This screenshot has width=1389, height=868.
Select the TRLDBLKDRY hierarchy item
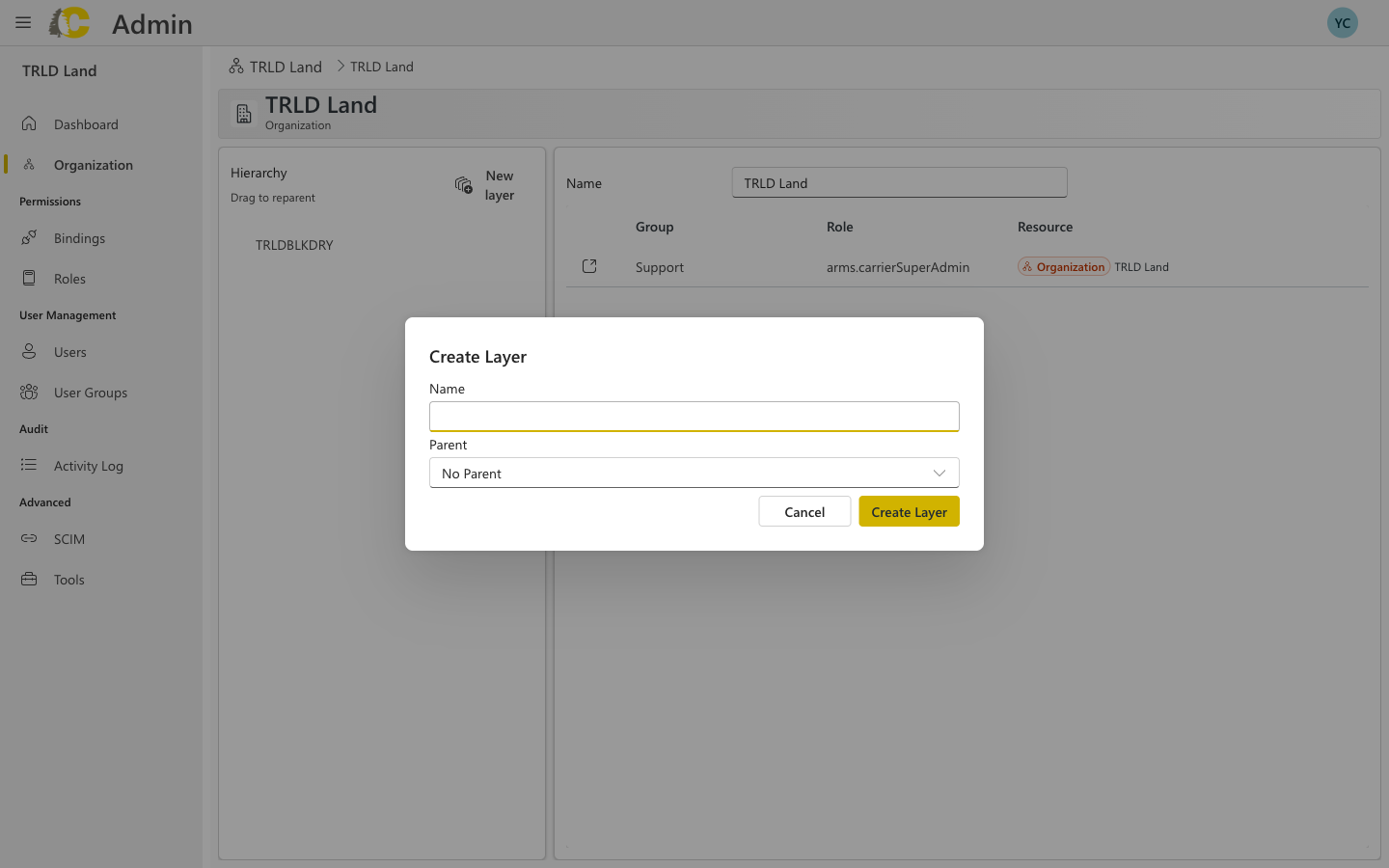[x=294, y=244]
